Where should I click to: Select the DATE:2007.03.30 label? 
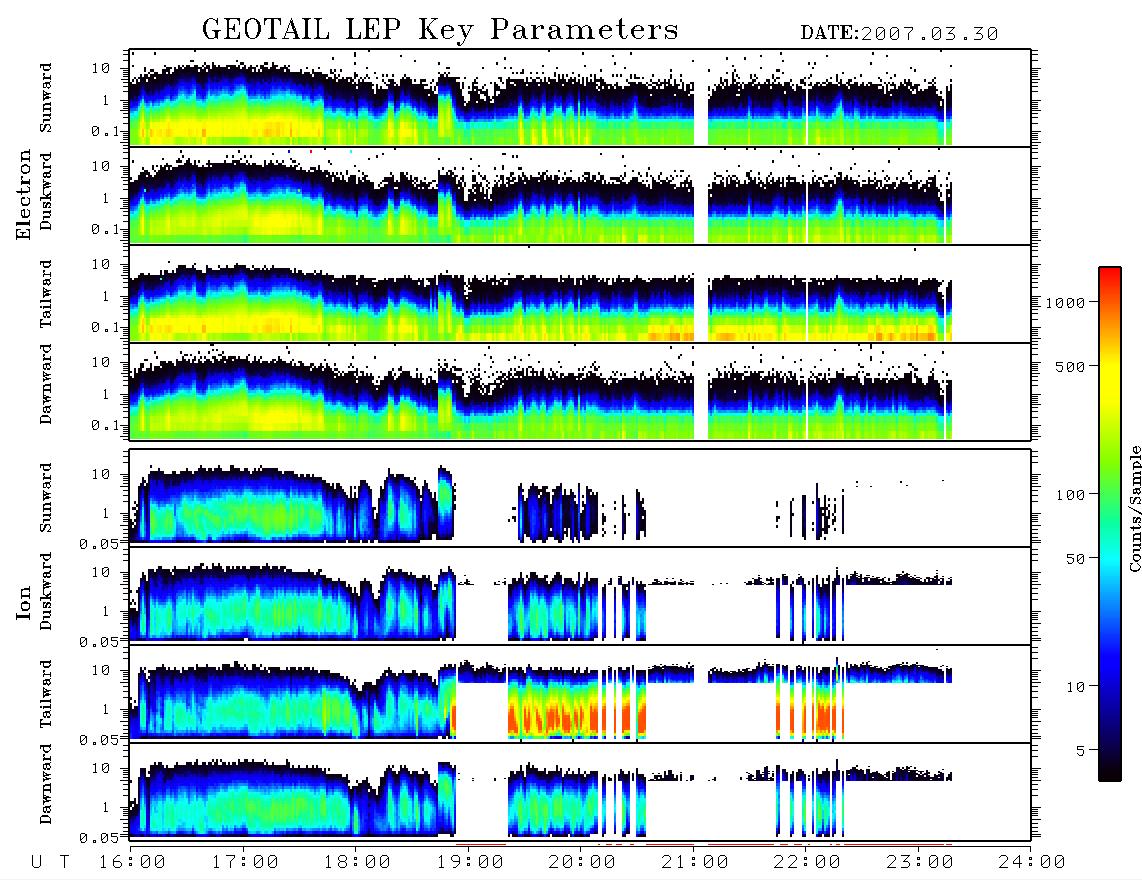coord(899,34)
